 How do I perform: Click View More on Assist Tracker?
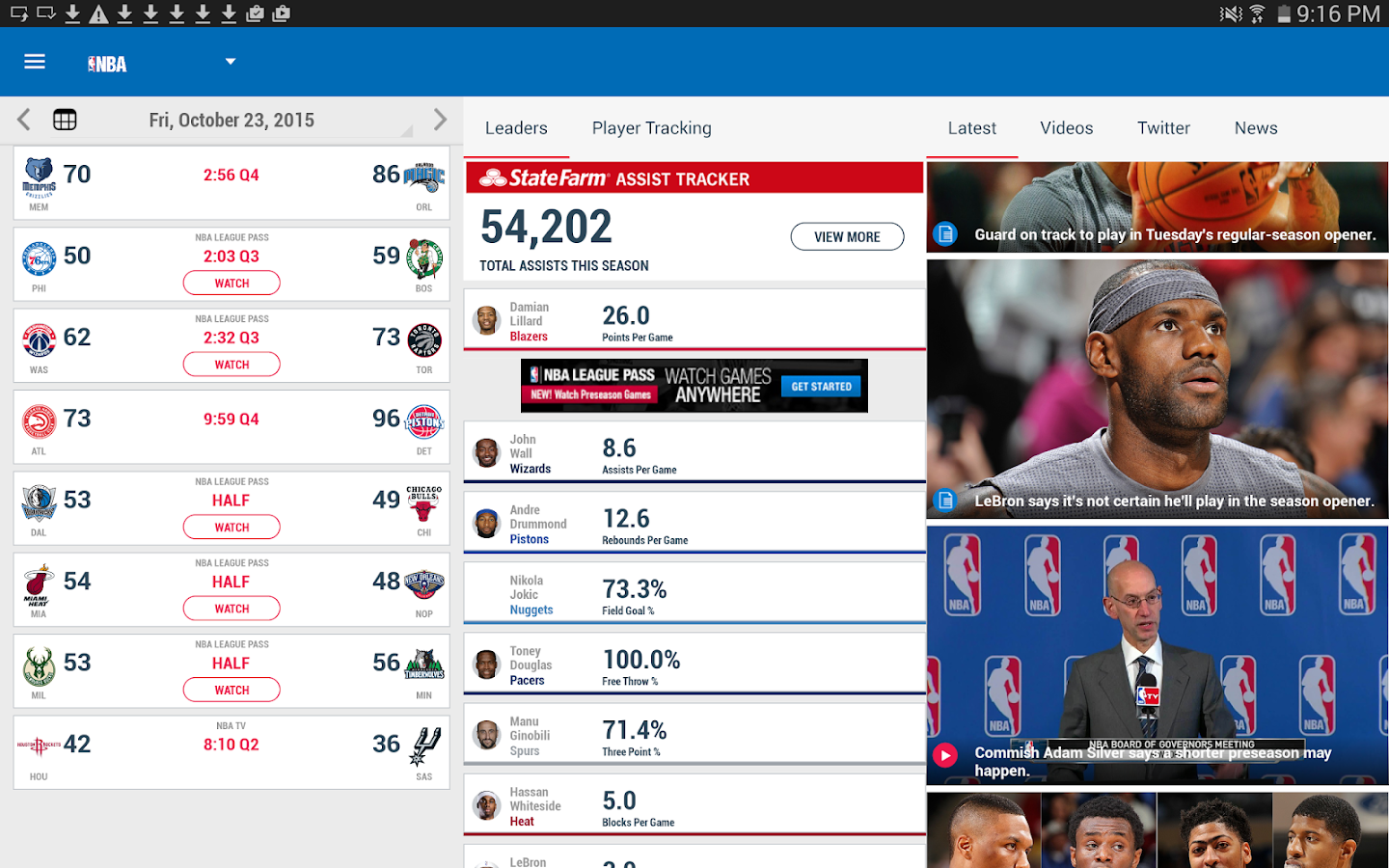pyautogui.click(x=847, y=236)
